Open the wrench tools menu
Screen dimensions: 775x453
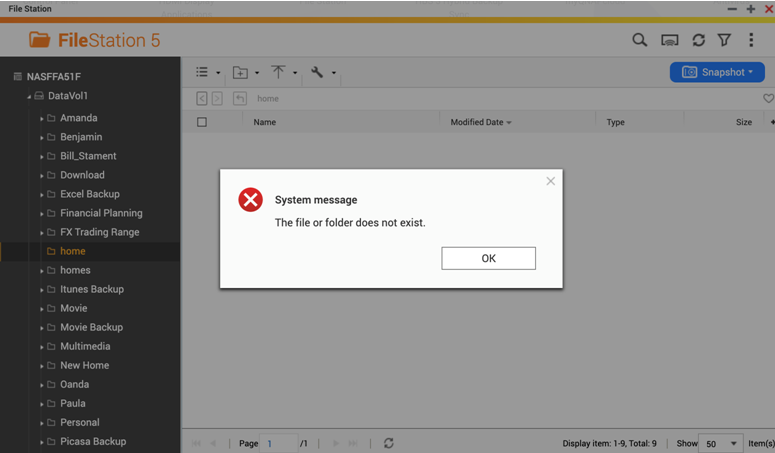pos(317,72)
